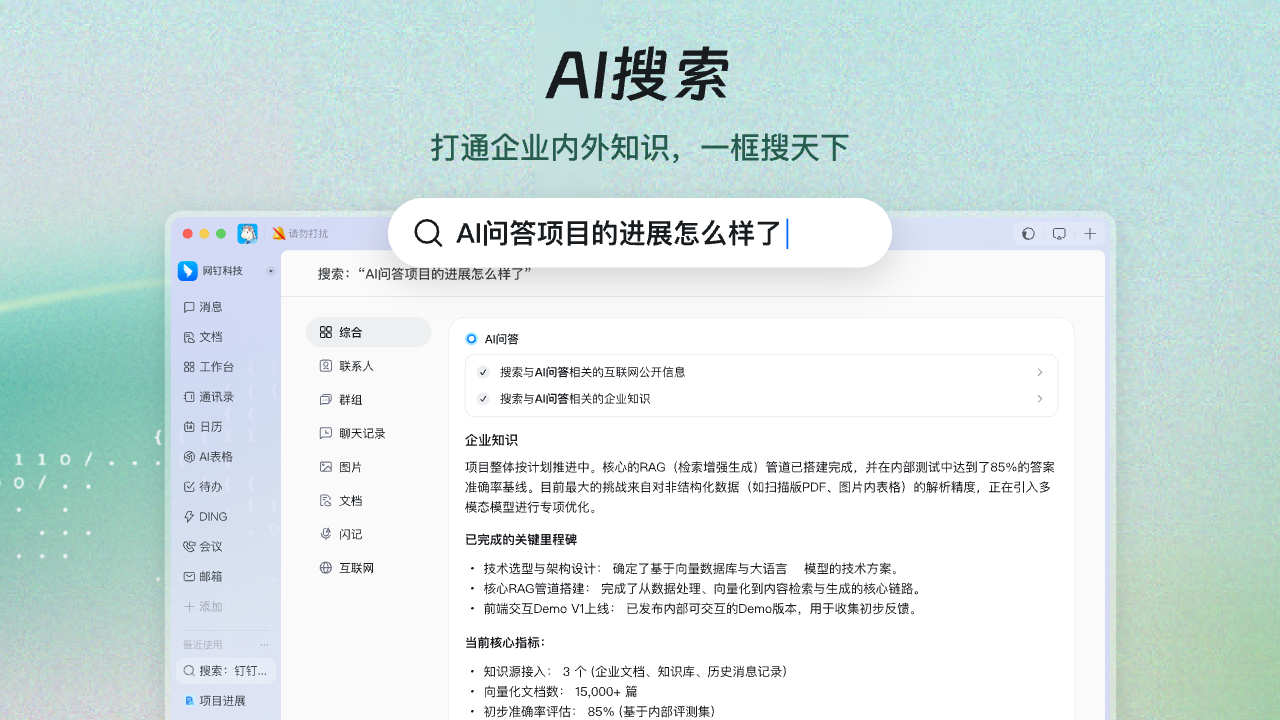1280x720 pixels.
Task: Toggle the 请勿打扰 do-not-disturb status
Action: click(x=300, y=234)
